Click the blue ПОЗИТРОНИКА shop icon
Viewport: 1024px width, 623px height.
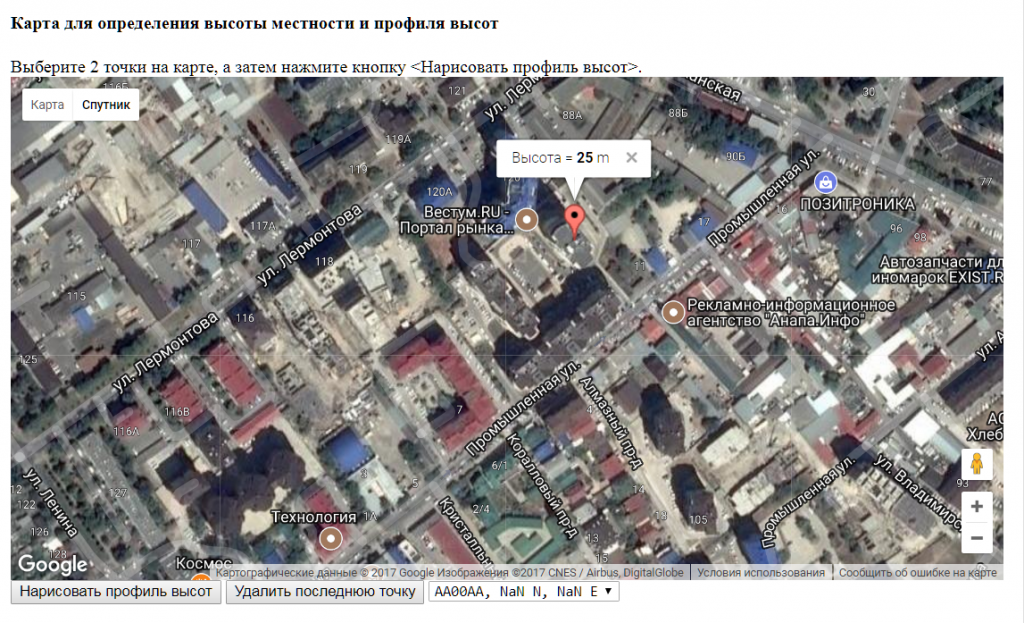[825, 182]
